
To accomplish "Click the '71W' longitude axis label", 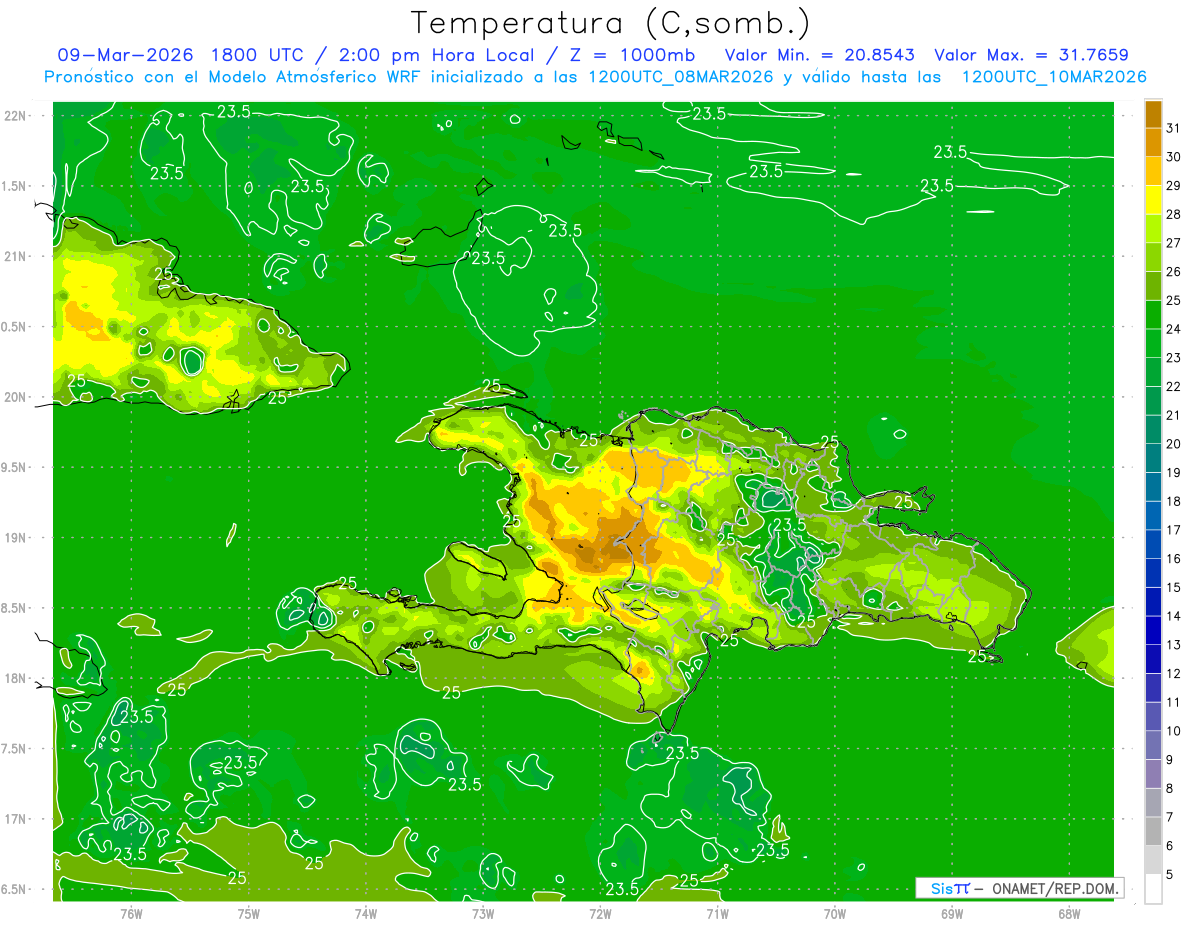I will [x=717, y=912].
